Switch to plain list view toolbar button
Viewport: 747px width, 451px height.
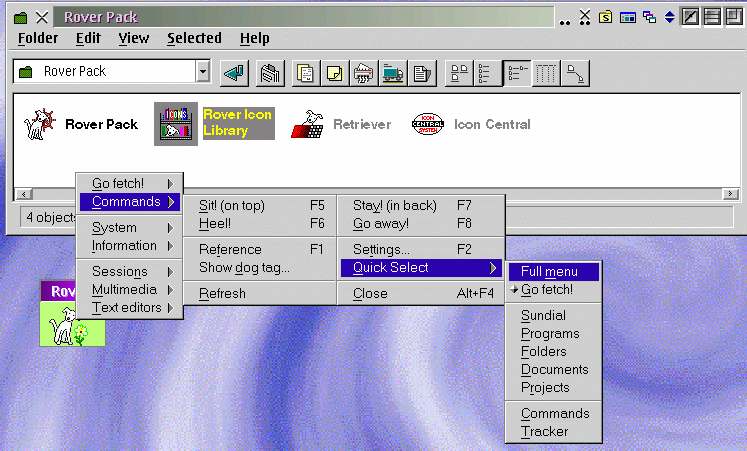488,73
